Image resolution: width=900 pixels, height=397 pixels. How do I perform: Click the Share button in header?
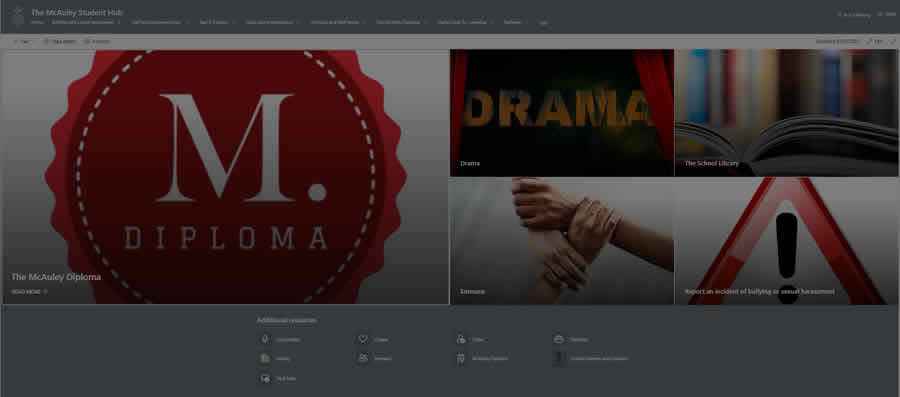point(887,14)
